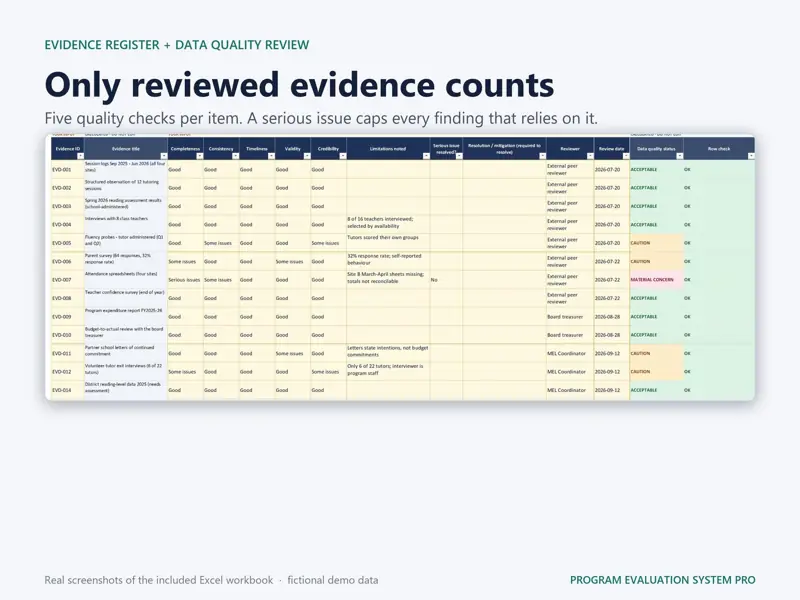Select the EVD-007 evidence ID cell
Image resolution: width=800 pixels, height=600 pixels.
coord(67,280)
